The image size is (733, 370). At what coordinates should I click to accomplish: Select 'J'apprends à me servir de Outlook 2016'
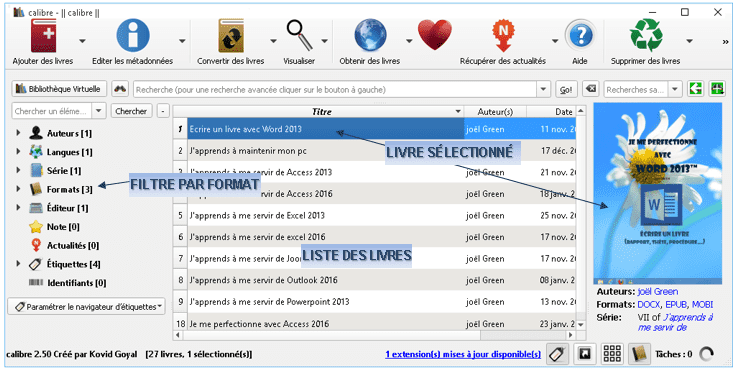tap(374, 280)
